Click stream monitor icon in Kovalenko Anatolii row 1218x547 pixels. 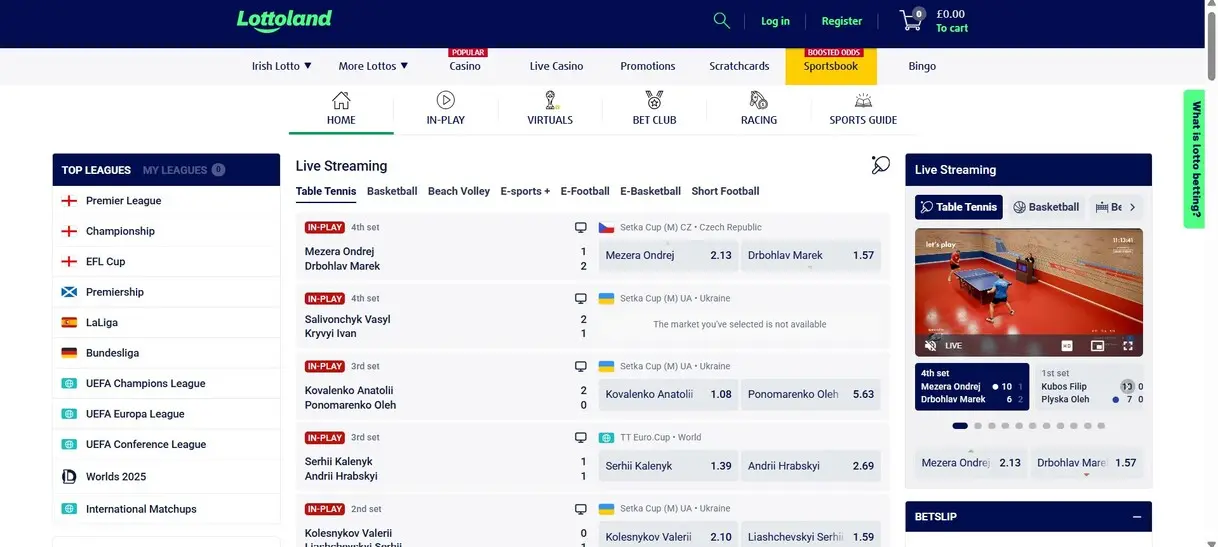pos(580,367)
